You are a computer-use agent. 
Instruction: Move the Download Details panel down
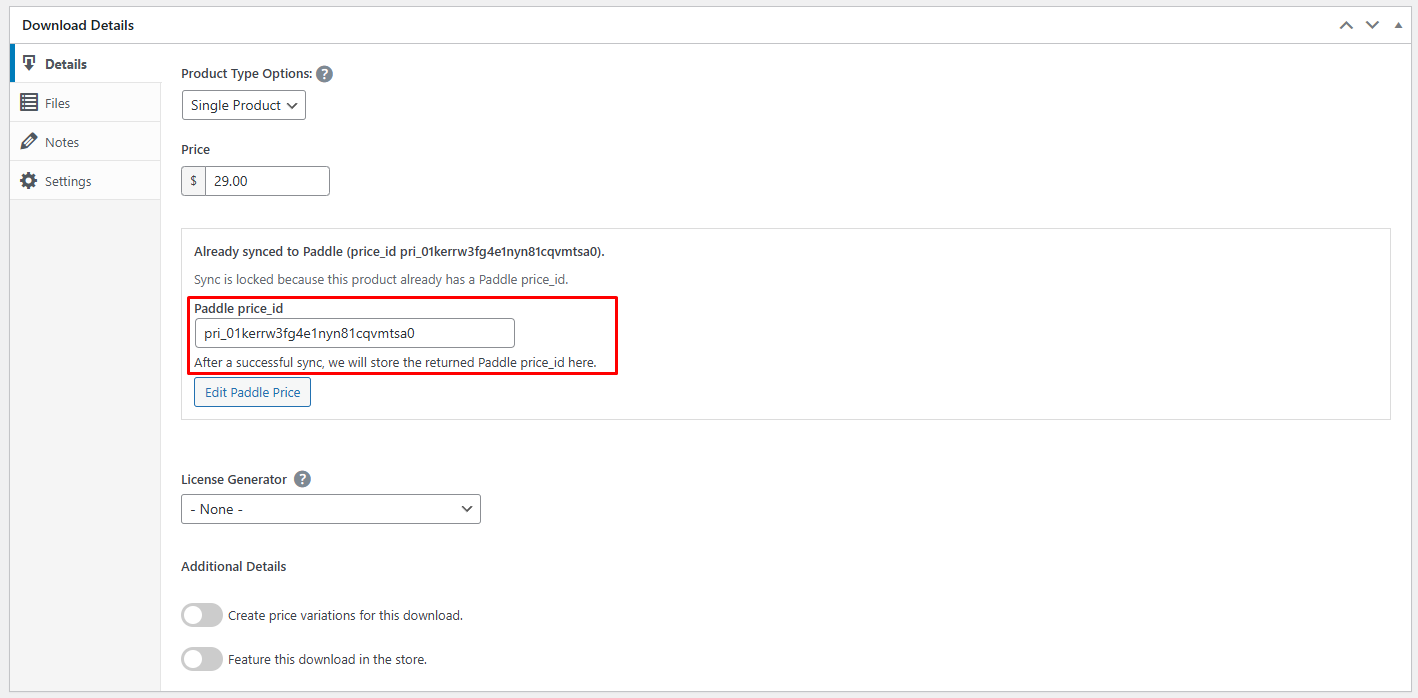point(1372,25)
